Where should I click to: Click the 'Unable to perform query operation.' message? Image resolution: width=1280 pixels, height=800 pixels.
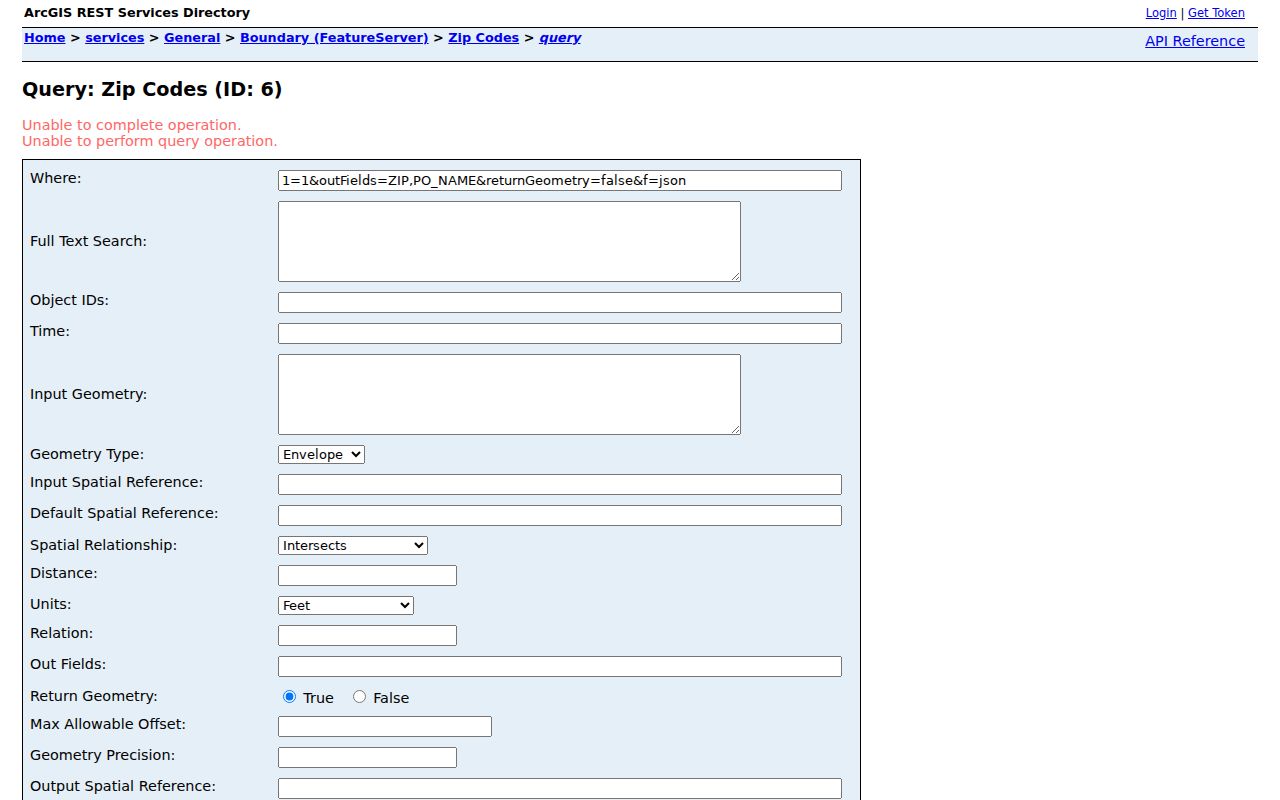point(150,141)
